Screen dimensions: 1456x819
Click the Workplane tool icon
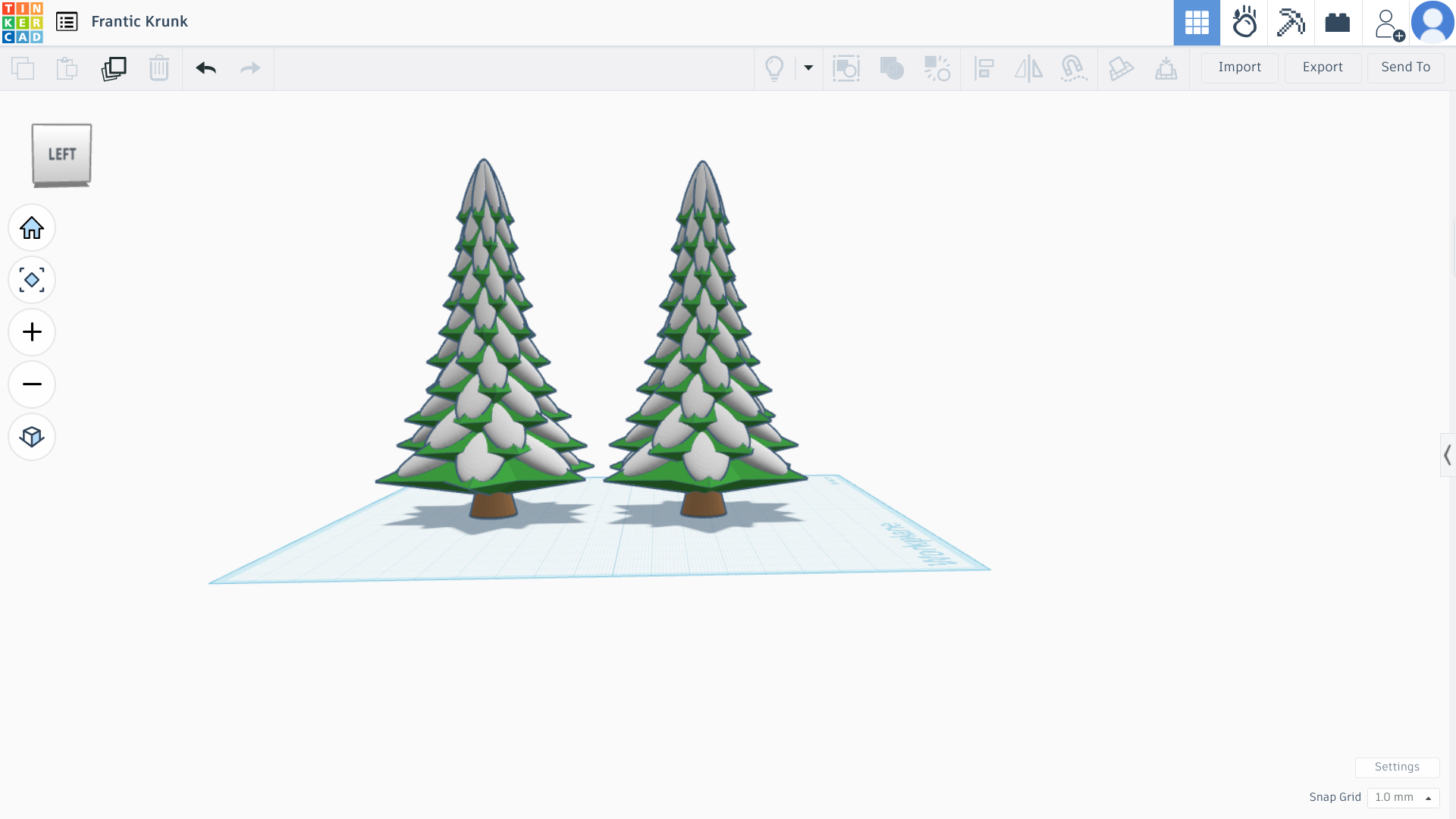coord(1166,68)
